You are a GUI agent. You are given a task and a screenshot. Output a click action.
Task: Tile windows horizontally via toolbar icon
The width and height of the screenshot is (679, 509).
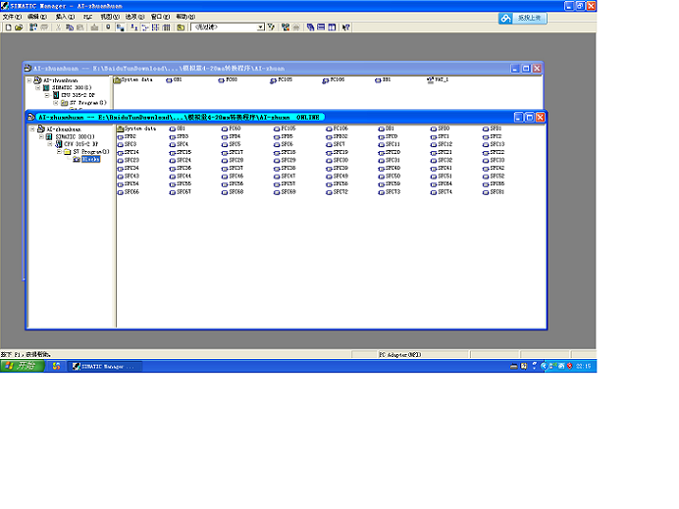[x=321, y=27]
